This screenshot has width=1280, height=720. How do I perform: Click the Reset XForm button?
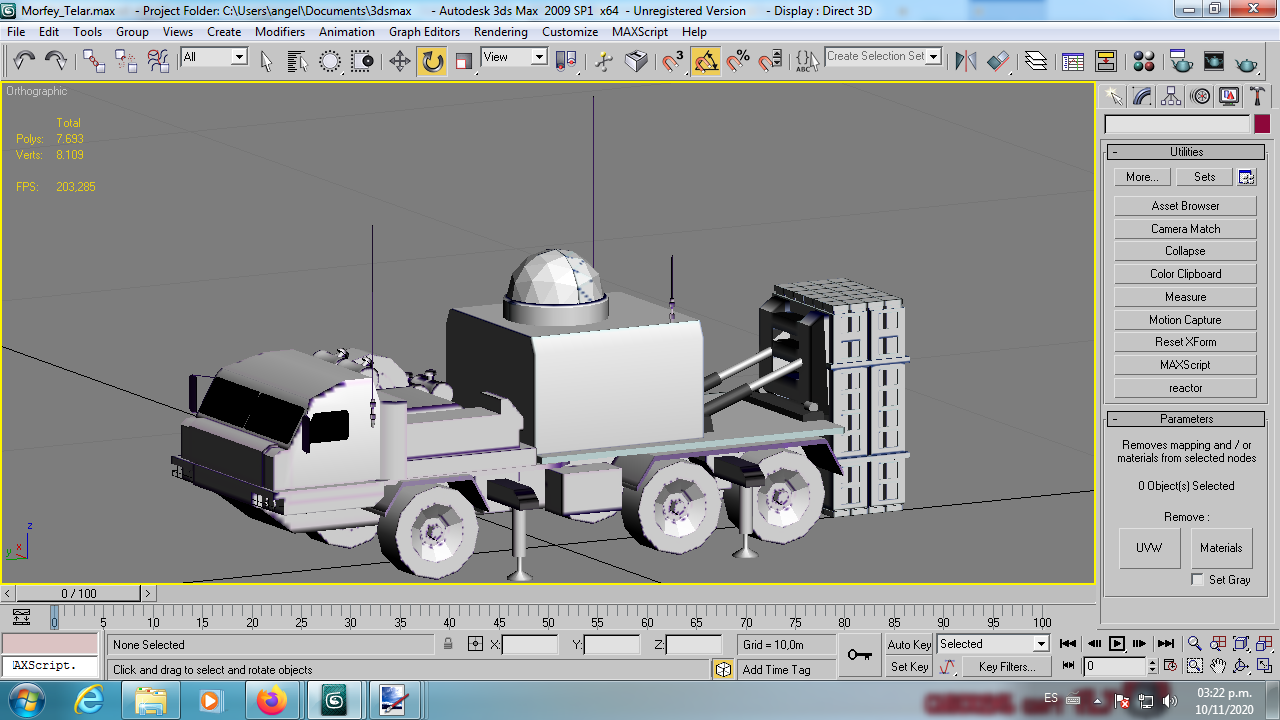pyautogui.click(x=1185, y=342)
